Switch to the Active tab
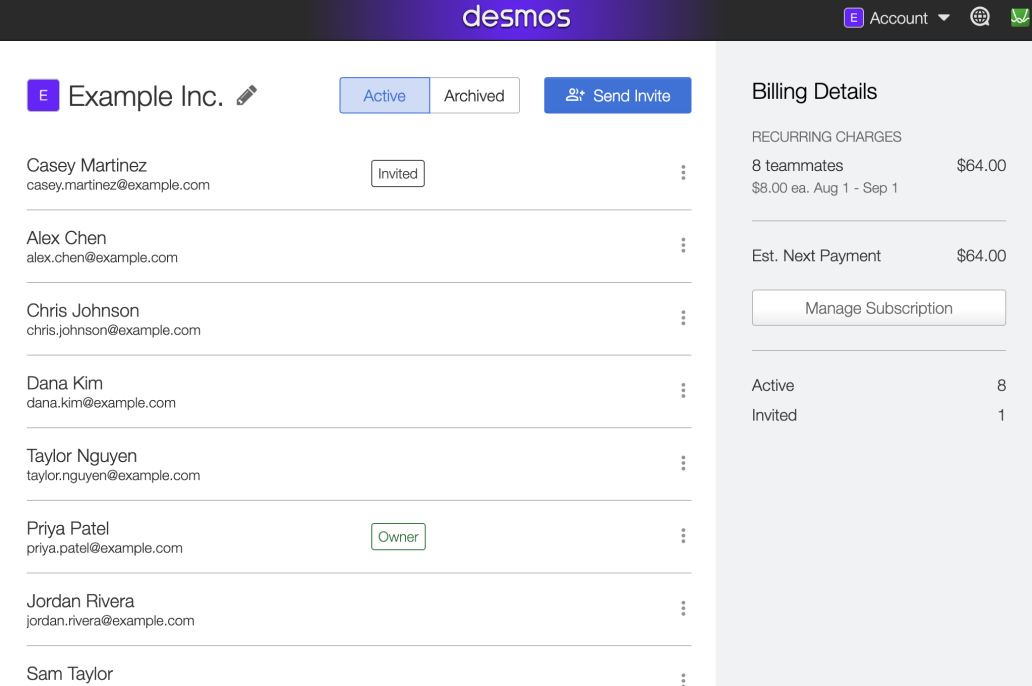1032x686 pixels. (x=384, y=95)
